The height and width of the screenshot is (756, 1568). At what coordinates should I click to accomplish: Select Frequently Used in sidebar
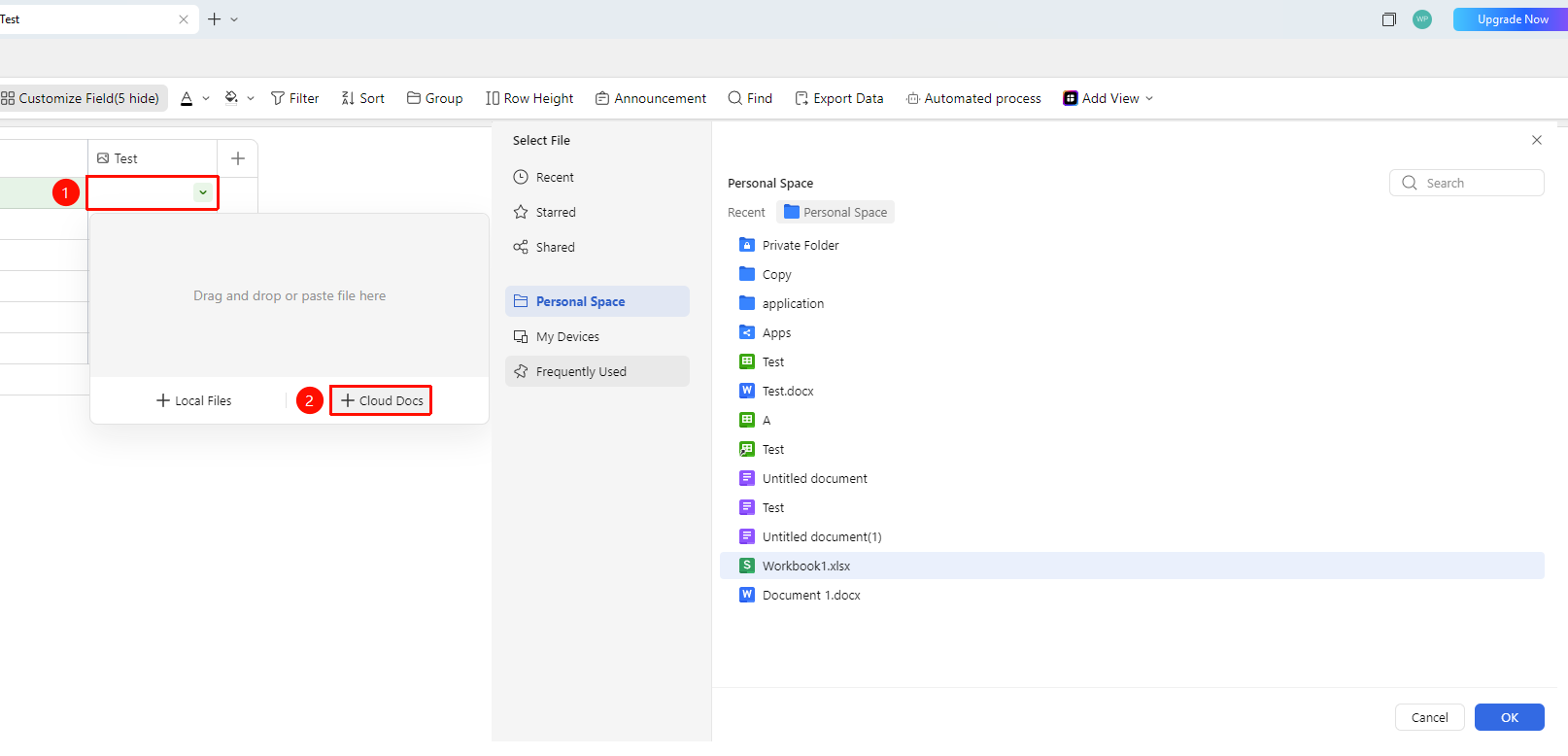click(597, 371)
